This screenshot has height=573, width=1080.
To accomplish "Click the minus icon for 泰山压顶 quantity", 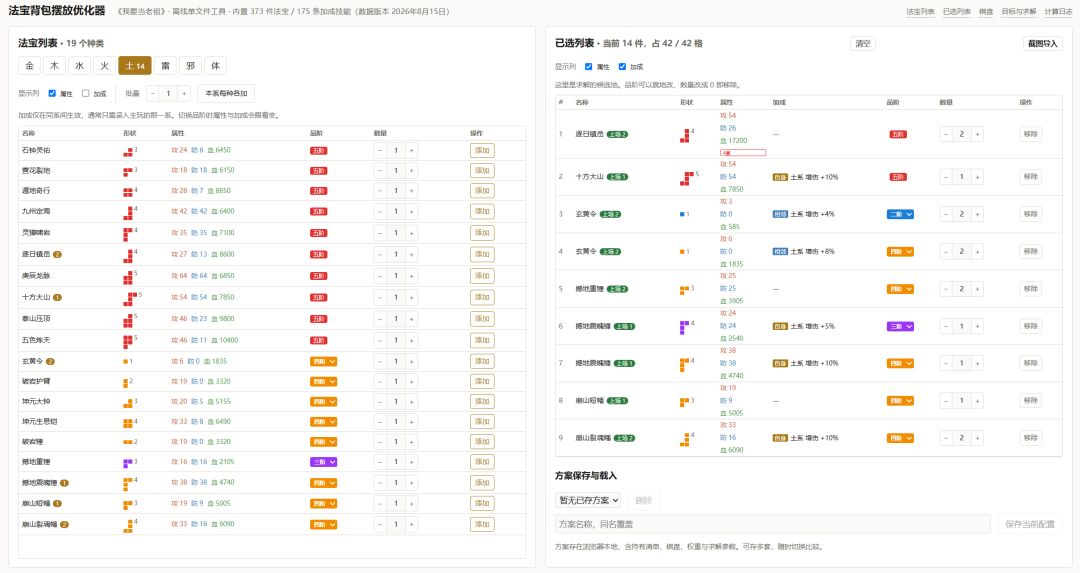I will 380,319.
